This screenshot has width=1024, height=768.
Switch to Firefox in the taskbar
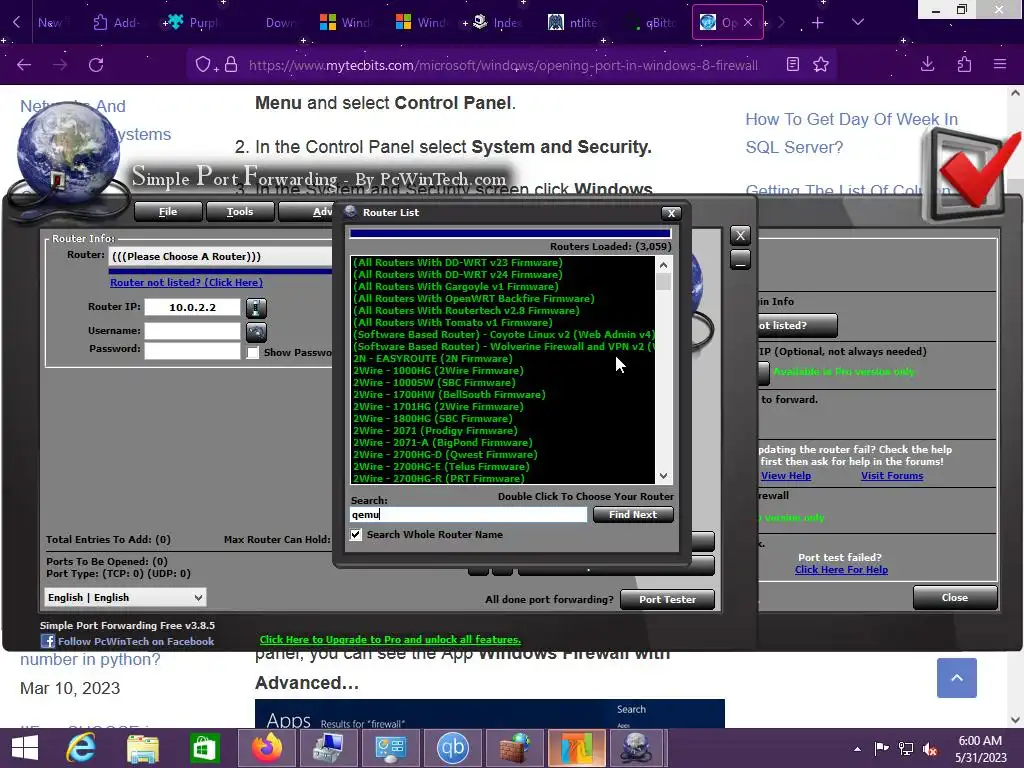click(x=266, y=748)
